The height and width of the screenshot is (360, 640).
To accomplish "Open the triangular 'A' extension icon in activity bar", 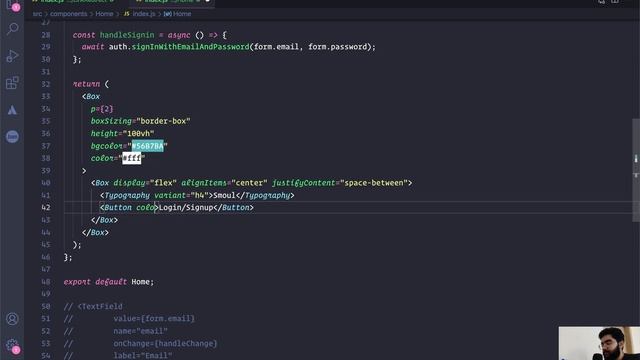I will pos(12,110).
